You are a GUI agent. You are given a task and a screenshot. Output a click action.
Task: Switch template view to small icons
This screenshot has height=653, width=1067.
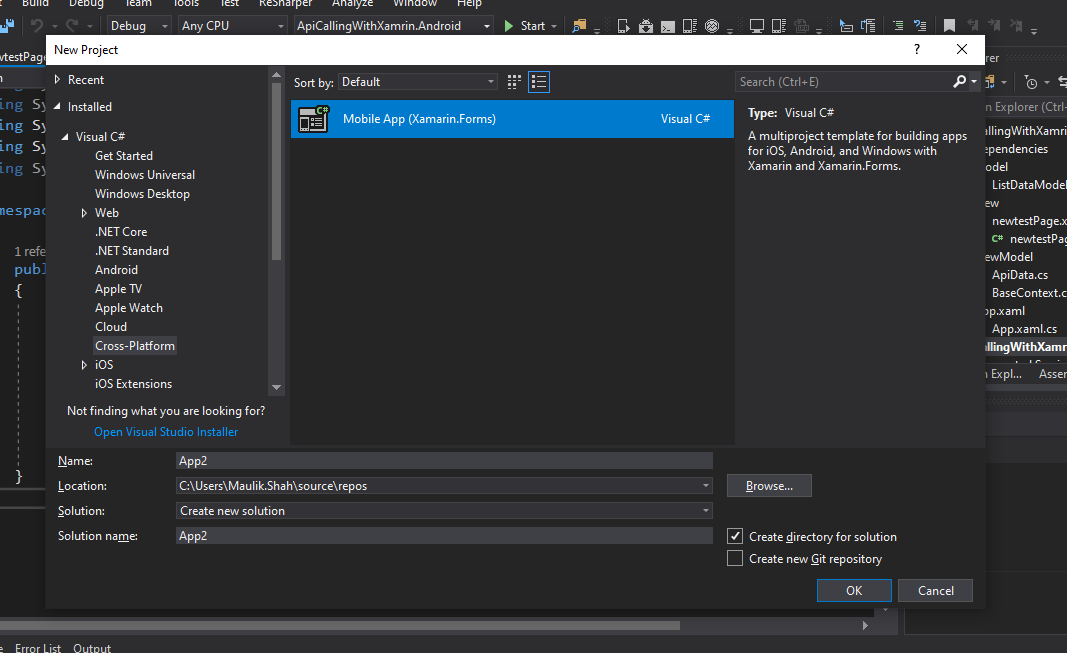[513, 81]
